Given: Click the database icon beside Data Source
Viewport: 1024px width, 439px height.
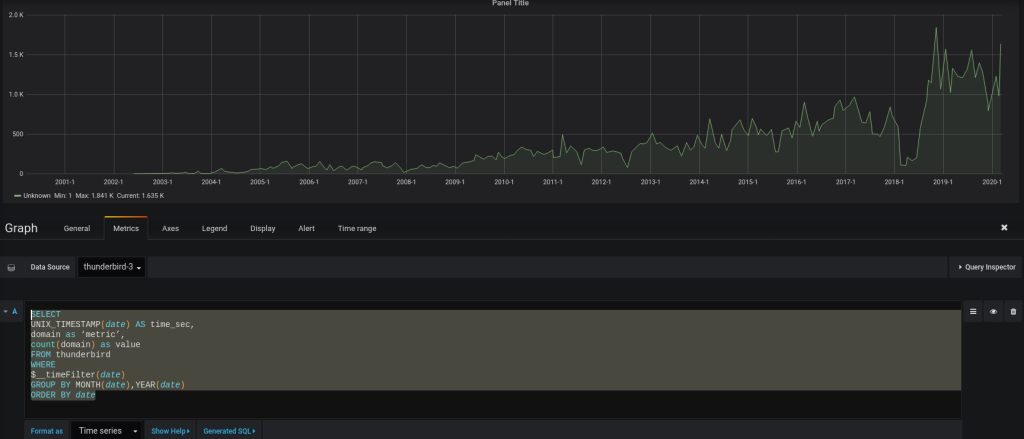Looking at the screenshot, I should (x=12, y=268).
